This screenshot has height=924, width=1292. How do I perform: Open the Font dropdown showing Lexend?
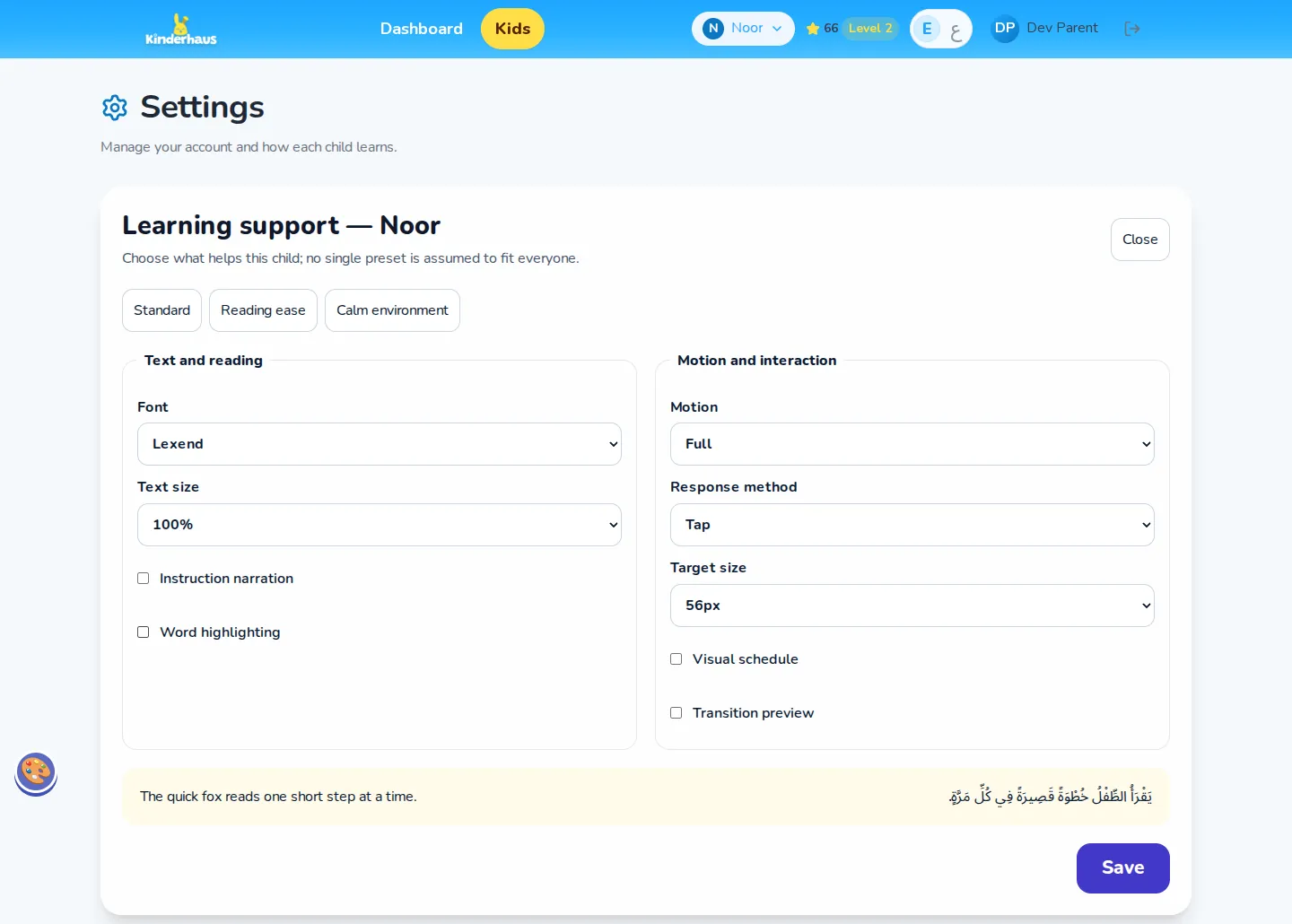point(380,444)
